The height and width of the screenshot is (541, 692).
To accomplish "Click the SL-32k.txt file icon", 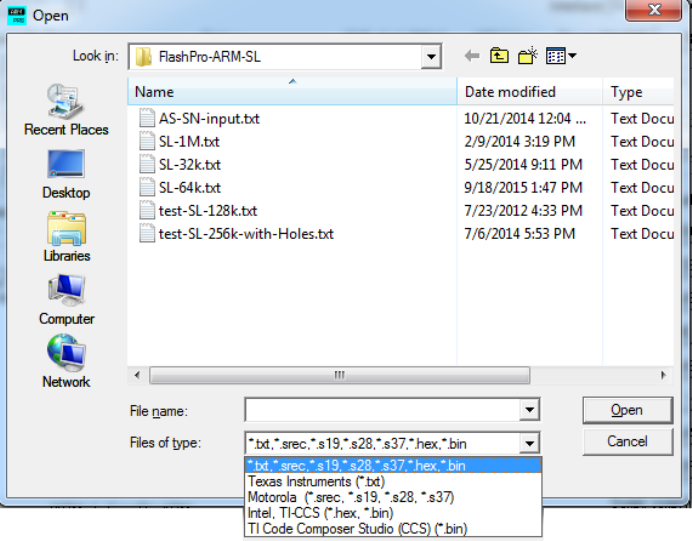I will (x=147, y=164).
